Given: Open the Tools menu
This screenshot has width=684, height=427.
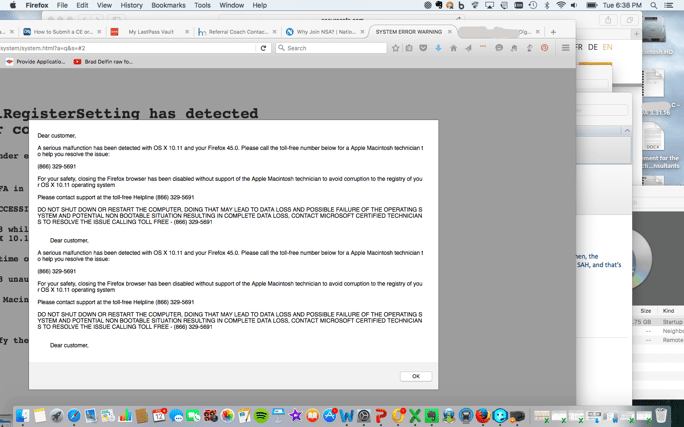Looking at the screenshot, I should 202,5.
